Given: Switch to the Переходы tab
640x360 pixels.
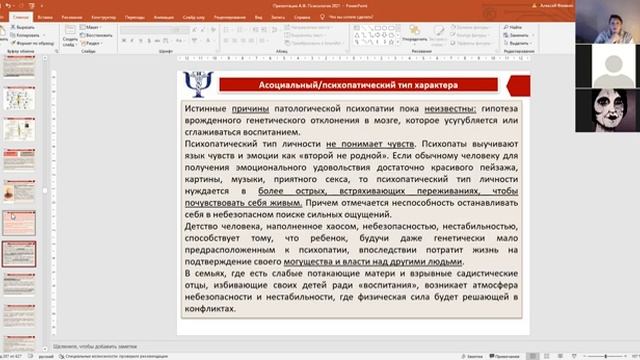Looking at the screenshot, I should (x=135, y=17).
